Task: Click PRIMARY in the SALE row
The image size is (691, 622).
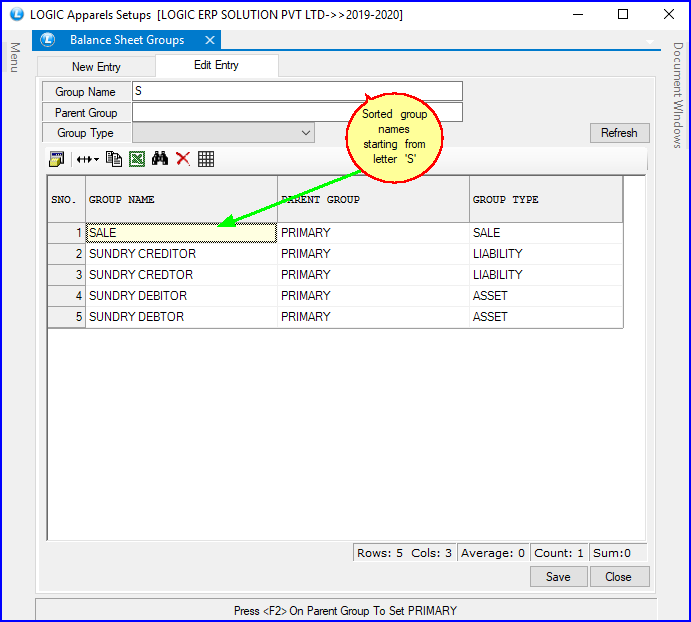Action: pyautogui.click(x=373, y=233)
